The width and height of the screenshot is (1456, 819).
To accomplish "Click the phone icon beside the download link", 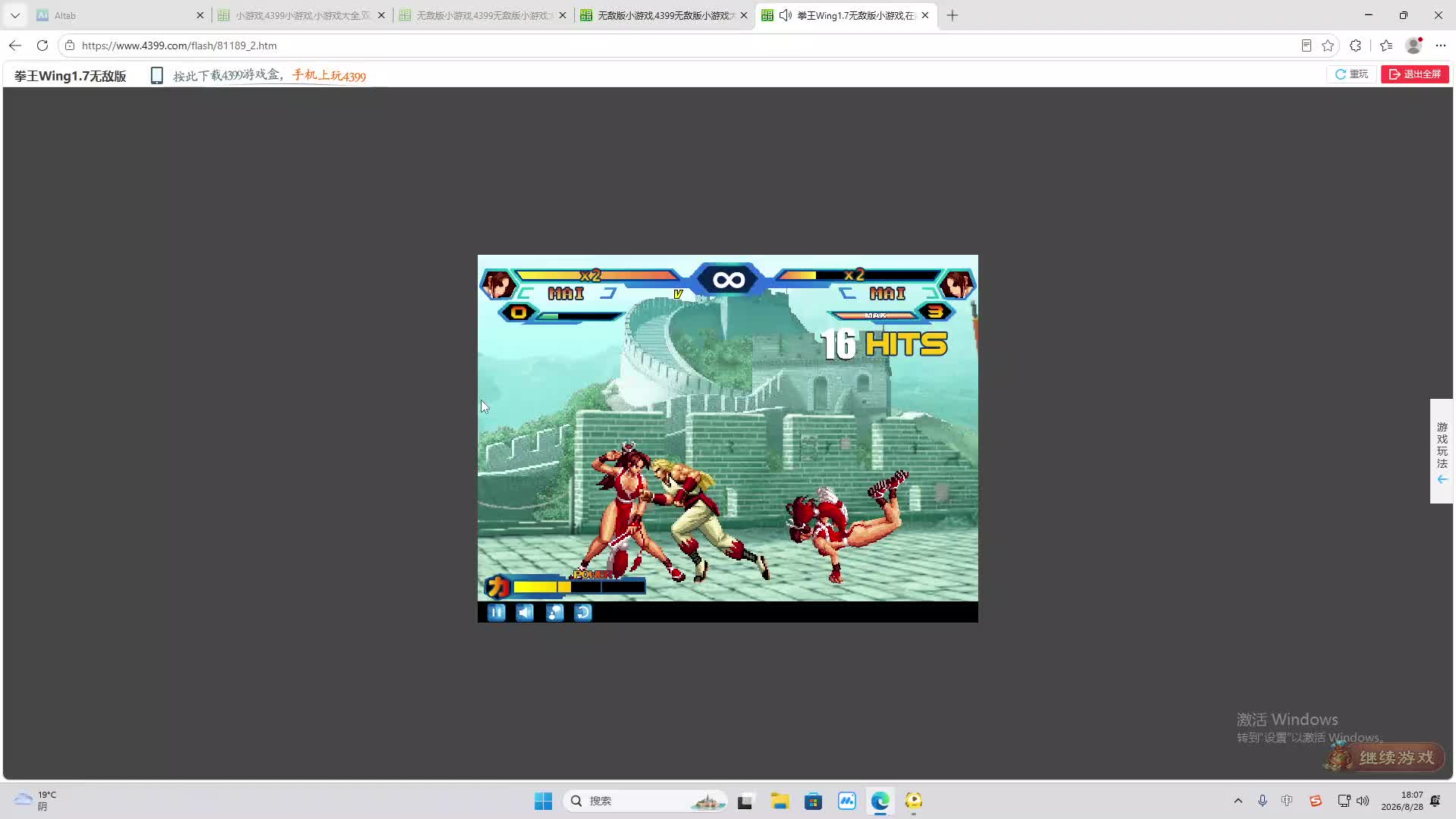I will tap(157, 75).
